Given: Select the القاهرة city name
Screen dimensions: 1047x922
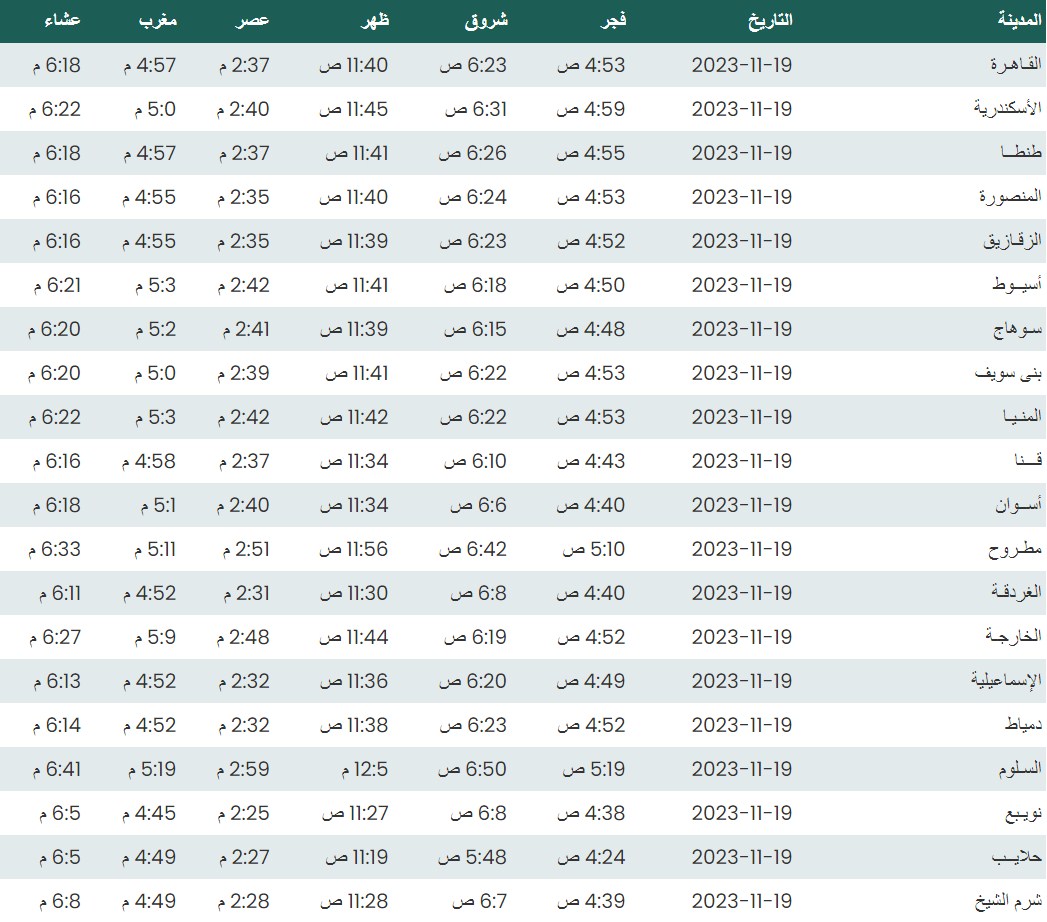Looking at the screenshot, I should point(1015,65).
